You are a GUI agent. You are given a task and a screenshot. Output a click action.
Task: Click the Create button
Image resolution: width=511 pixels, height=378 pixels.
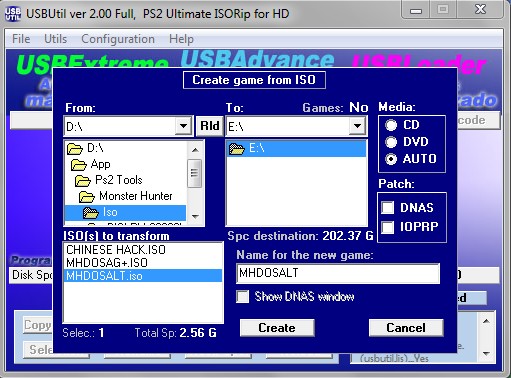(277, 328)
